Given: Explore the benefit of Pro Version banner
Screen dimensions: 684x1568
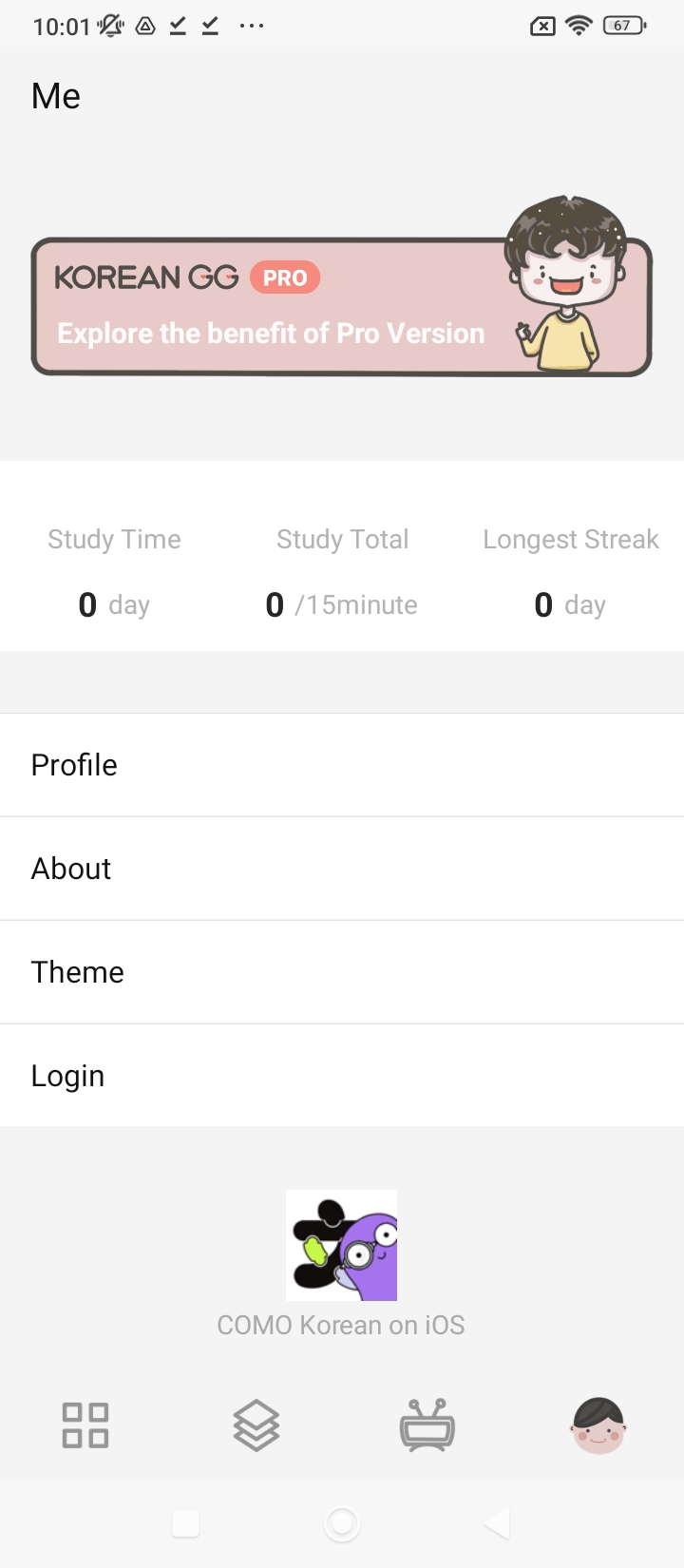Looking at the screenshot, I should pyautogui.click(x=342, y=306).
